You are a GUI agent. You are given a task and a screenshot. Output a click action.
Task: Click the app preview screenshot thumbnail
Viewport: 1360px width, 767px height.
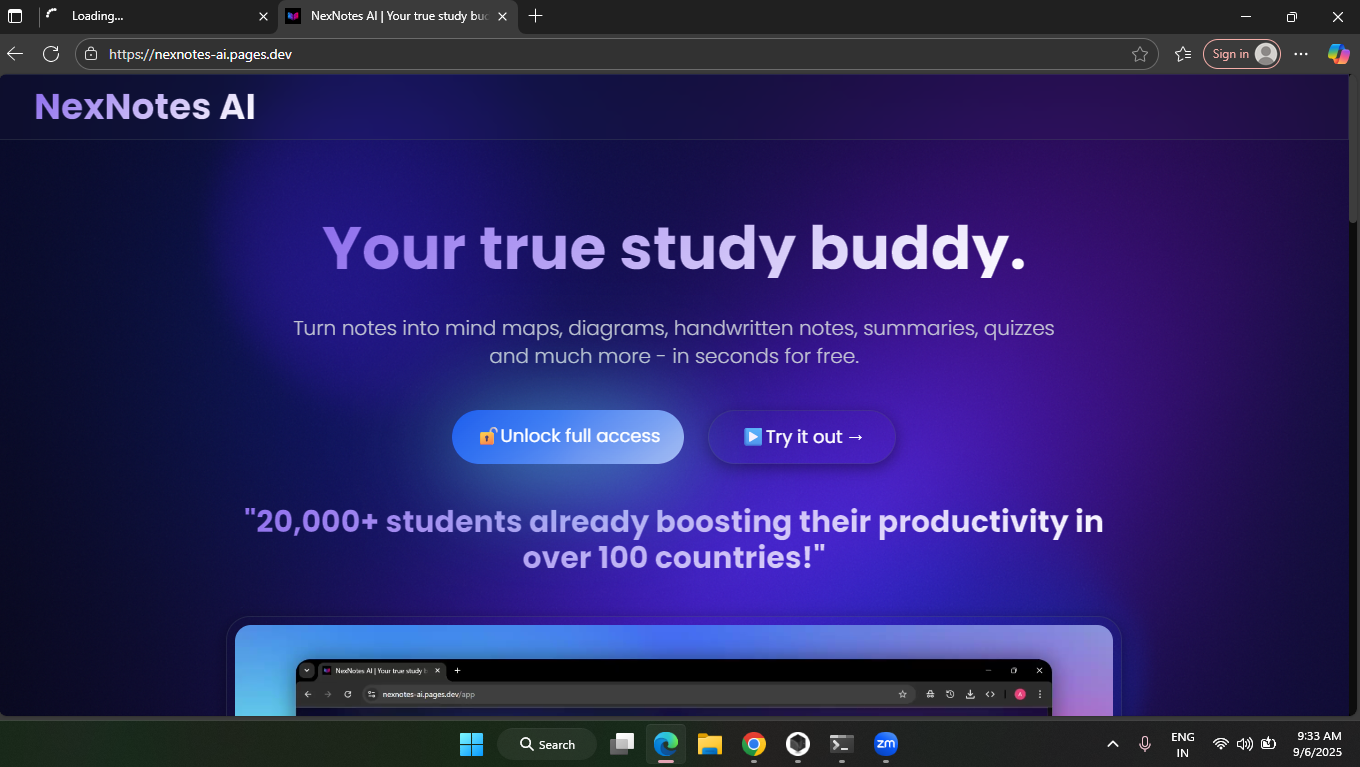(x=674, y=670)
